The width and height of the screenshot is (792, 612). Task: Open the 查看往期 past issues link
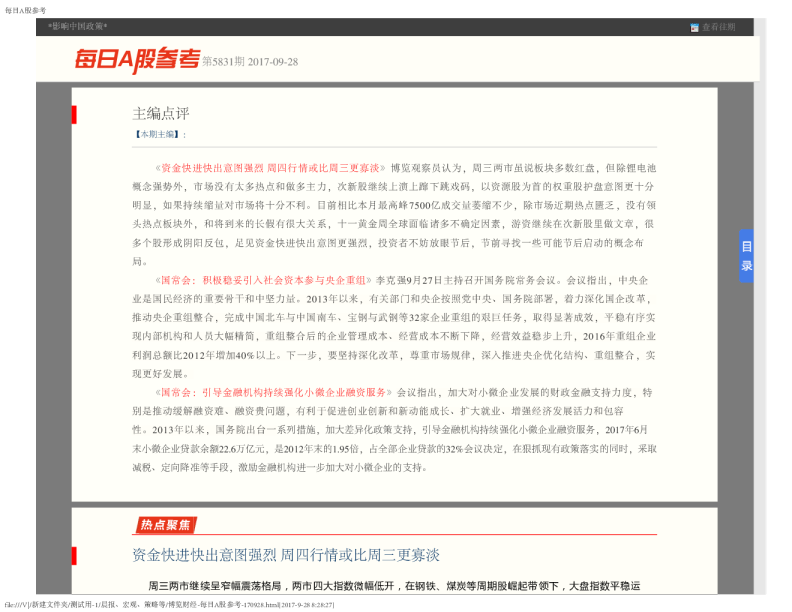click(x=718, y=27)
